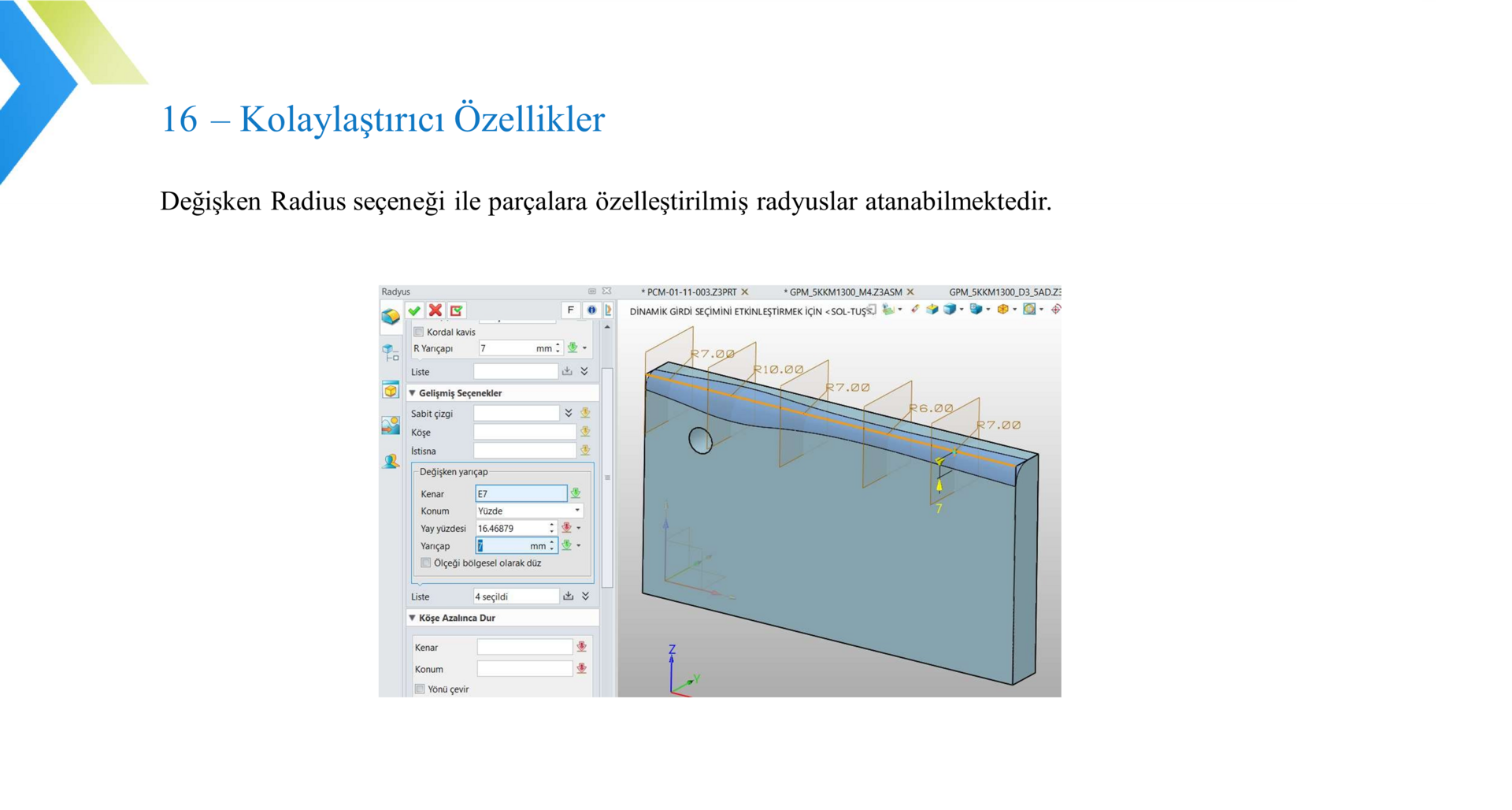The height and width of the screenshot is (810, 1512).
Task: Check Ölçeği bölgesel olarak düz
Action: (426, 563)
